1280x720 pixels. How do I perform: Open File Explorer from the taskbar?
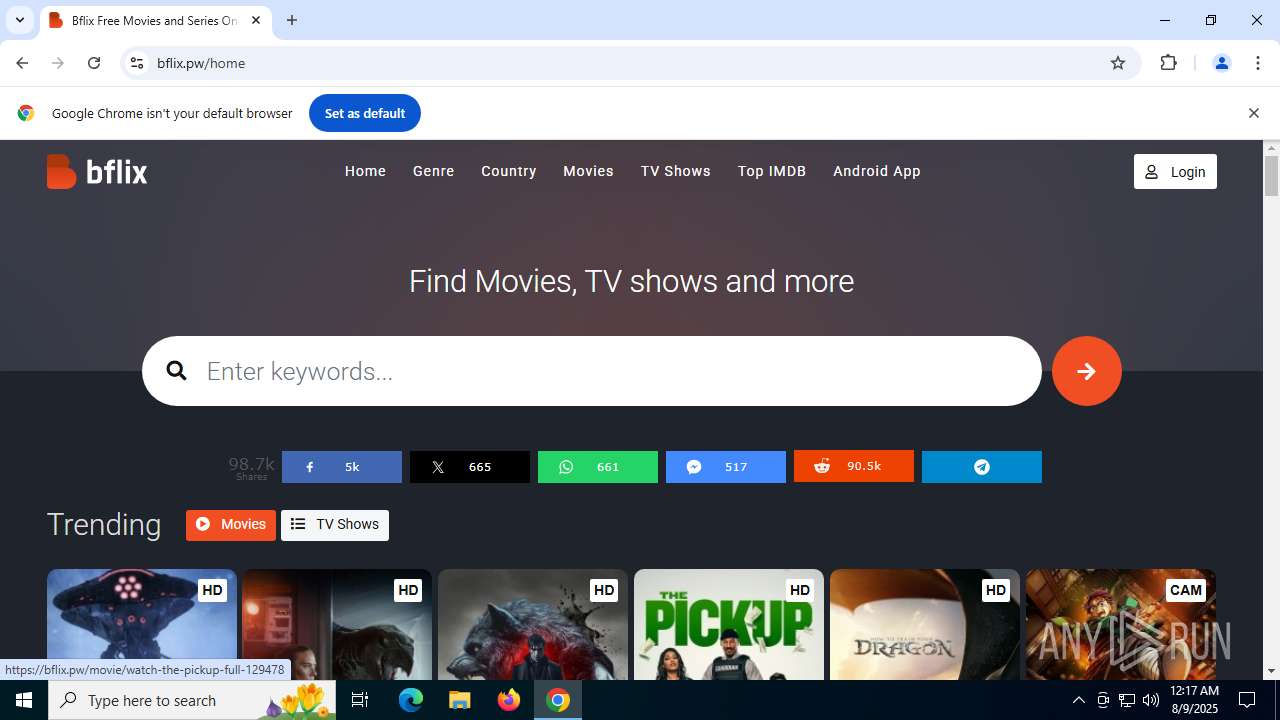point(460,700)
